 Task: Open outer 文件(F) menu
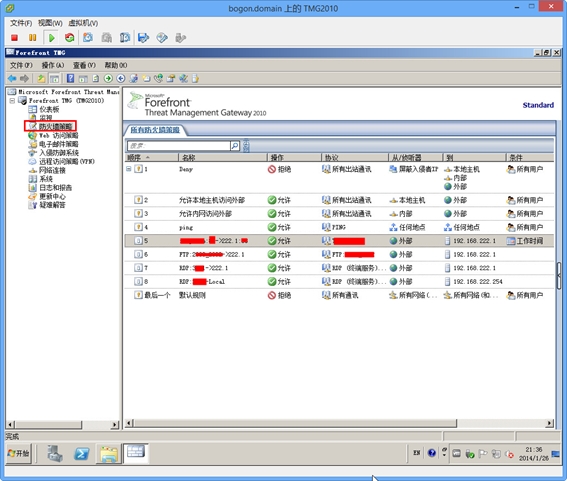(x=21, y=23)
